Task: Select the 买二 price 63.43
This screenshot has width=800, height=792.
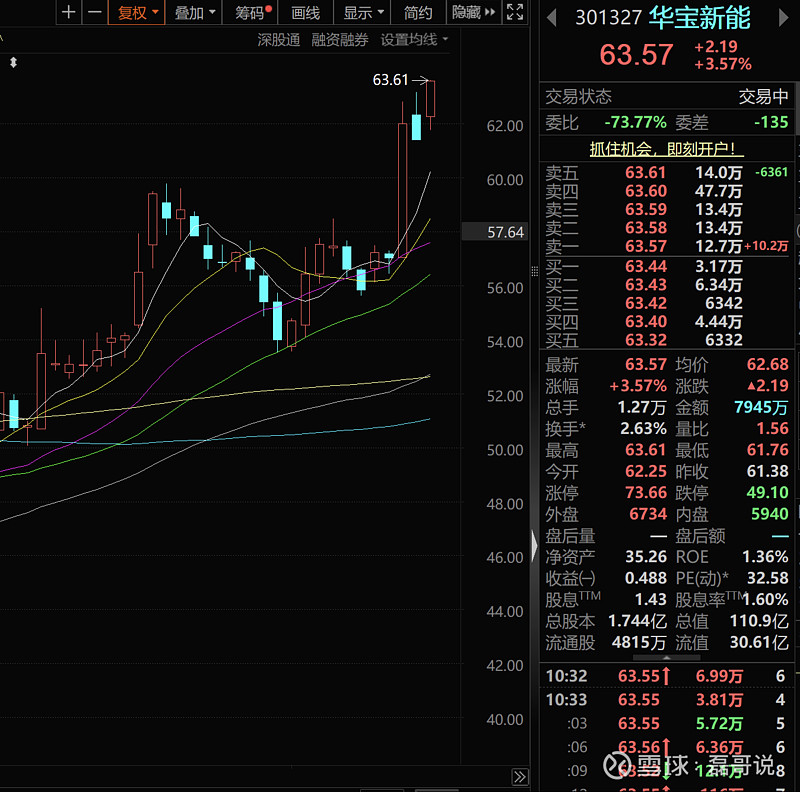Action: tap(646, 284)
